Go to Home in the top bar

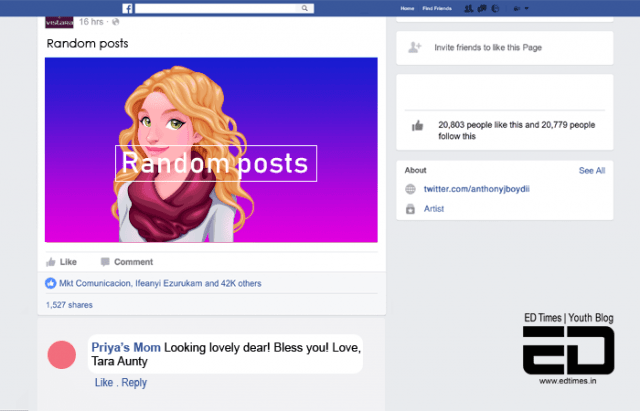tap(406, 8)
